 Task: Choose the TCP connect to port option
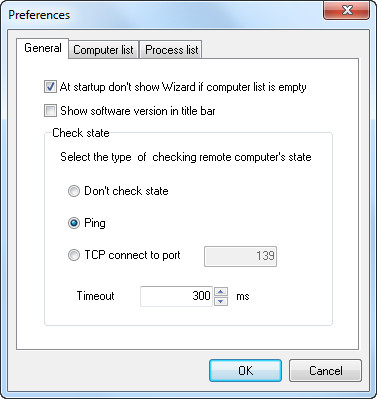pyautogui.click(x=74, y=255)
